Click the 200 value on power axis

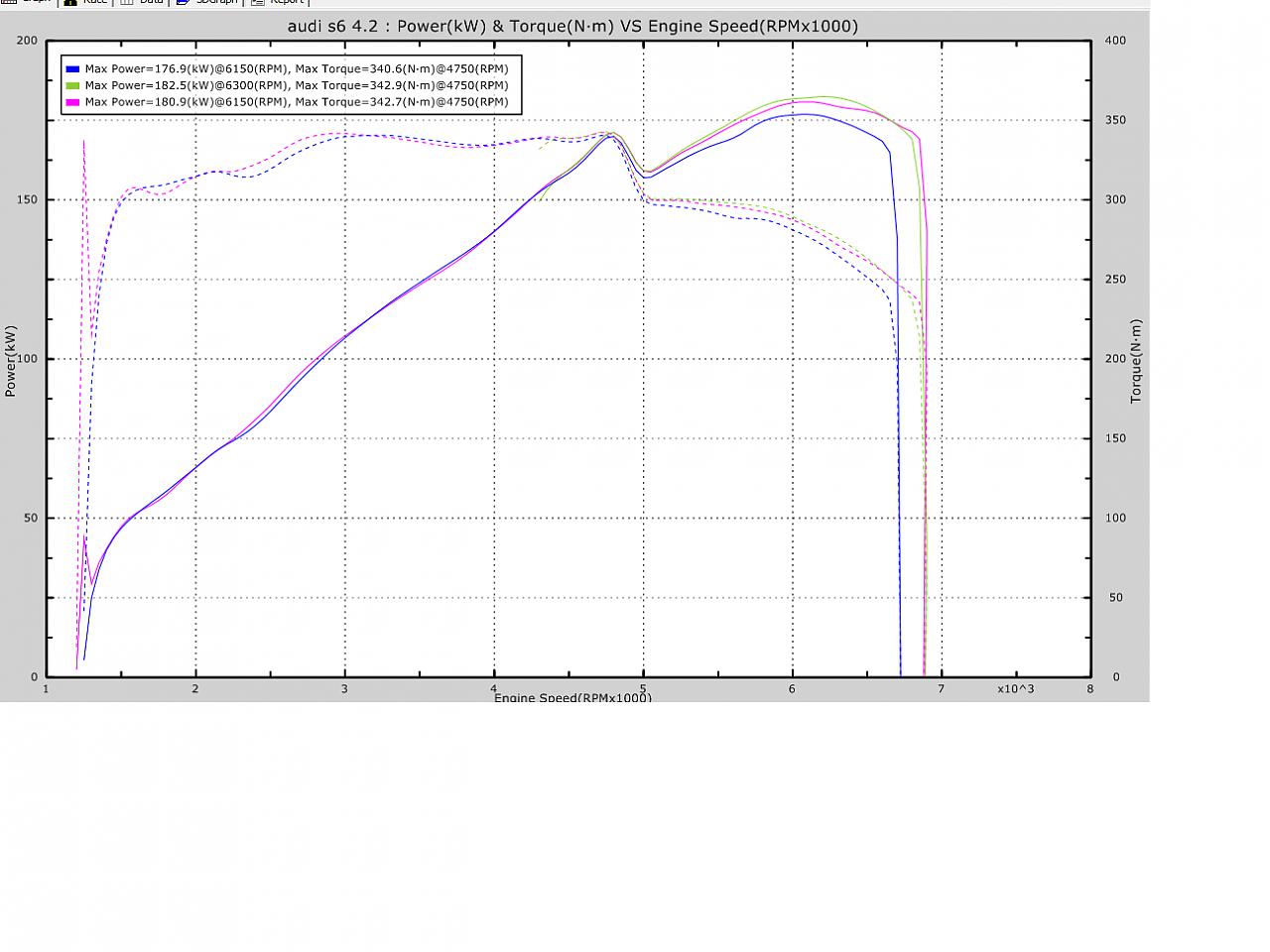28,41
